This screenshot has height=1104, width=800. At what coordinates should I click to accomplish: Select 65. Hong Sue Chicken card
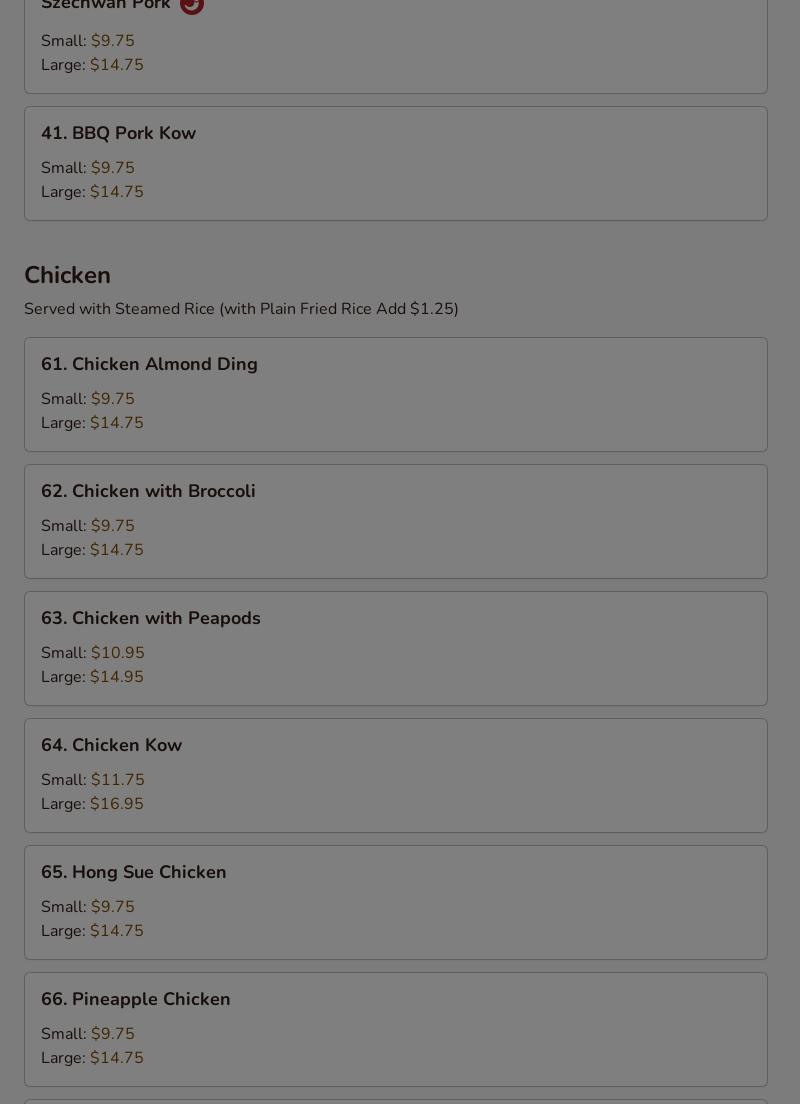tap(396, 903)
